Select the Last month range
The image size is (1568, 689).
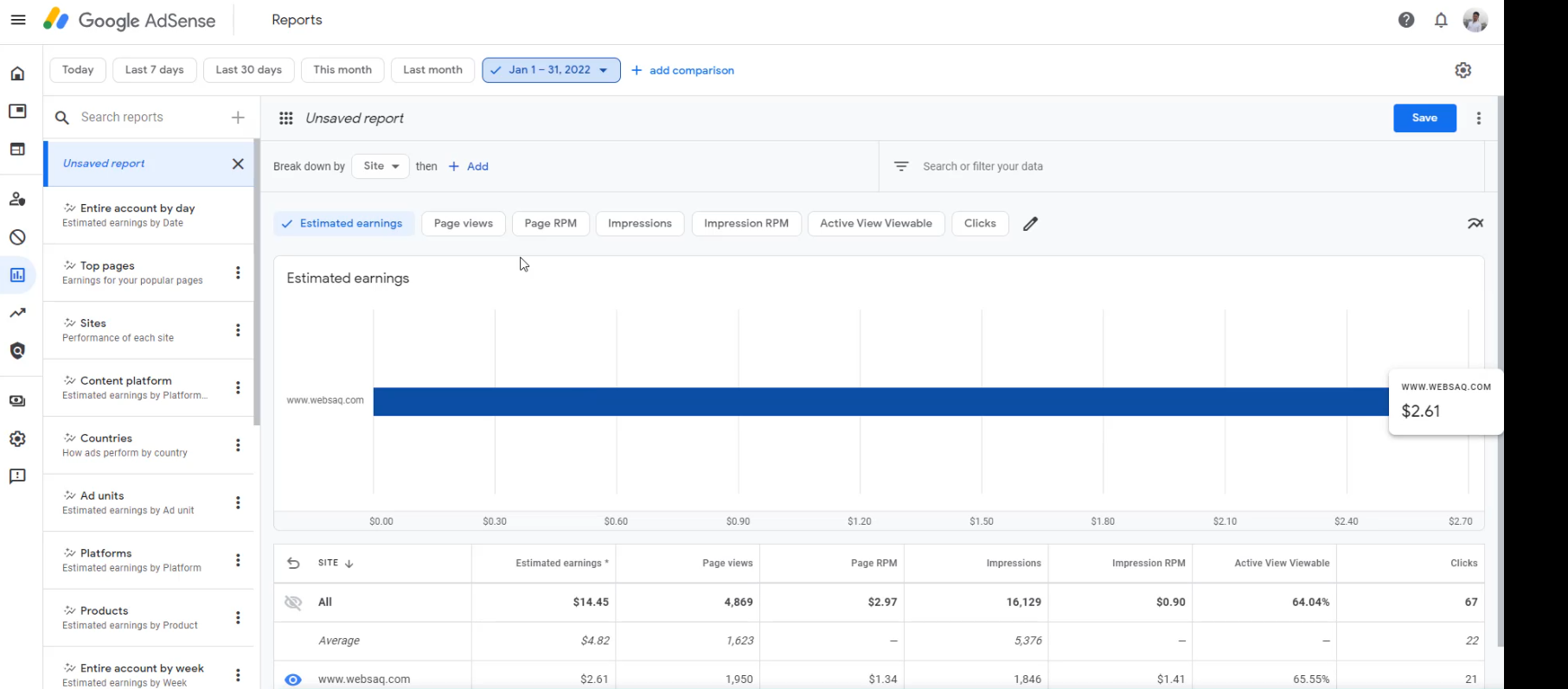[x=432, y=70]
